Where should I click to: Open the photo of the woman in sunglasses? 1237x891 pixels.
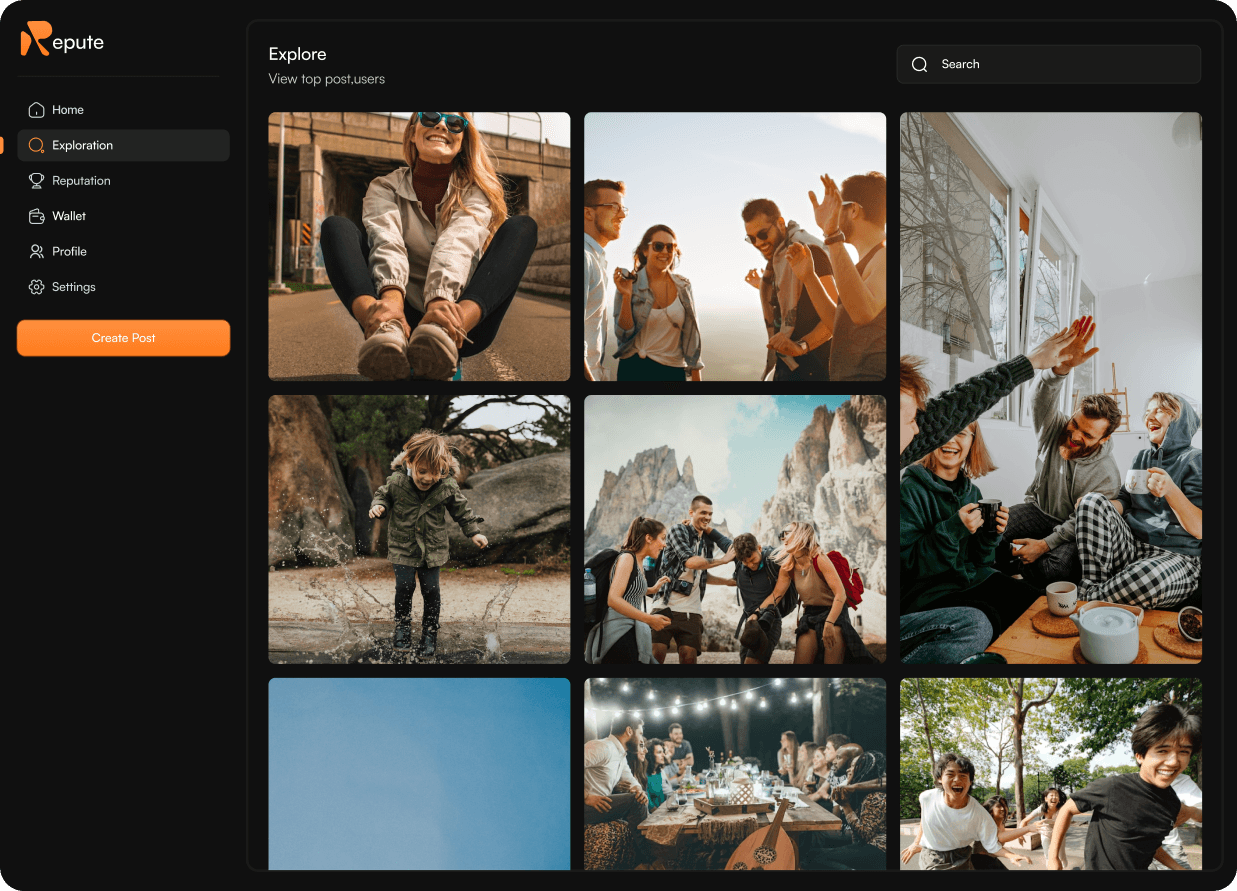418,246
